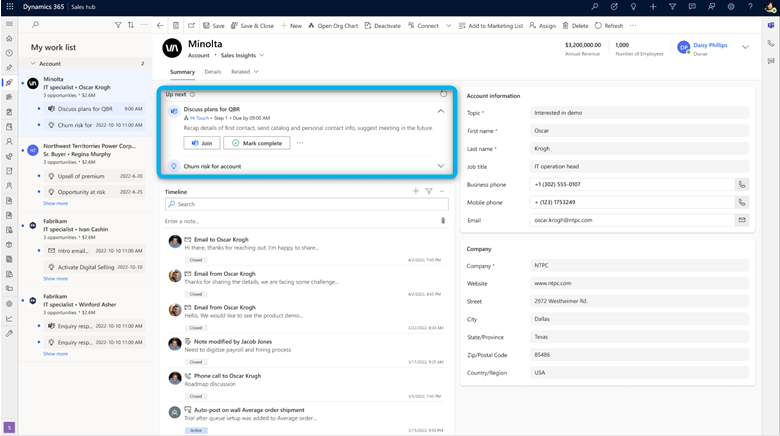Open the help question mark icon
This screenshot has height=436, width=780.
tap(750, 6)
